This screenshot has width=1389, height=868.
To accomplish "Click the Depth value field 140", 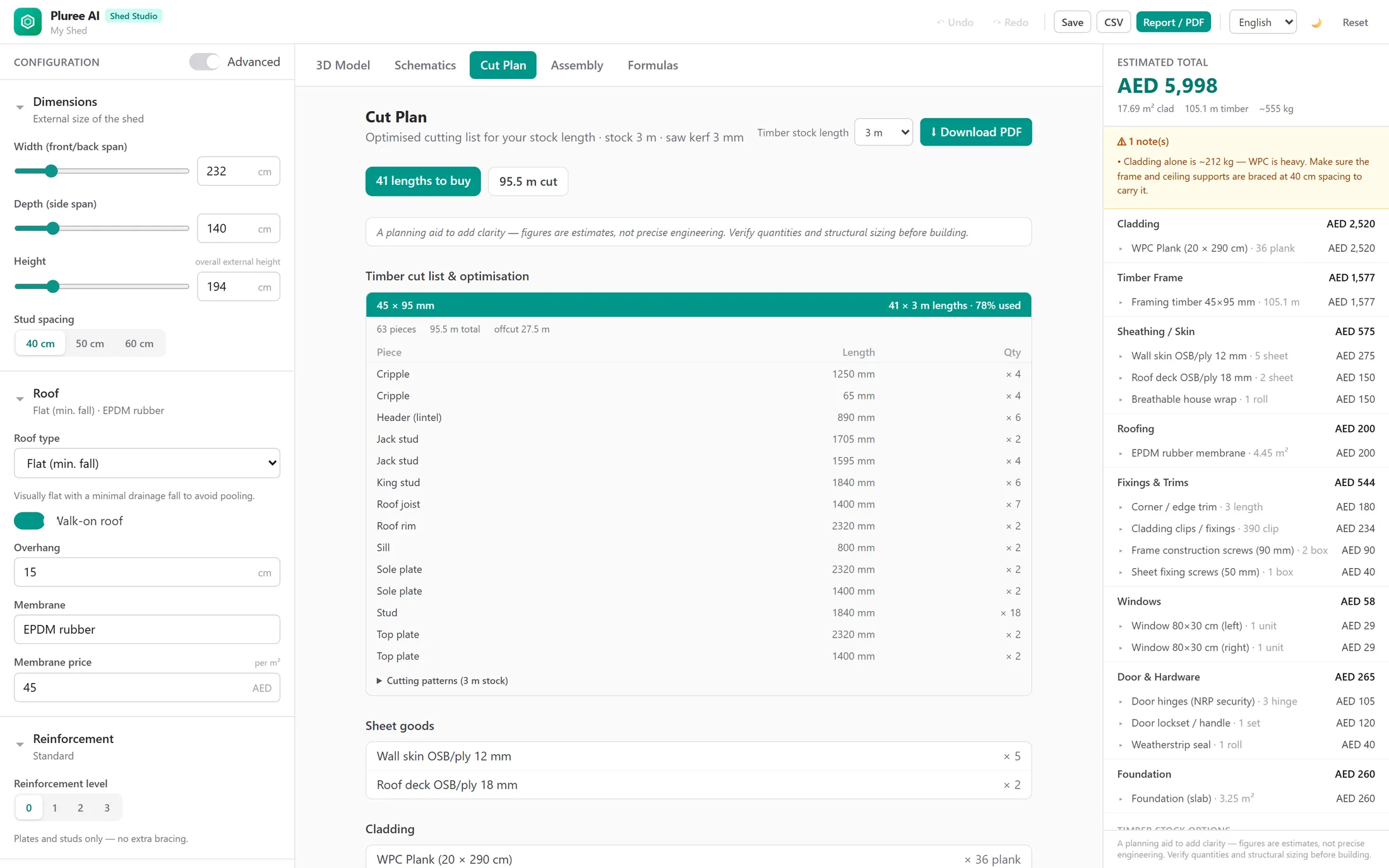I will (239, 229).
